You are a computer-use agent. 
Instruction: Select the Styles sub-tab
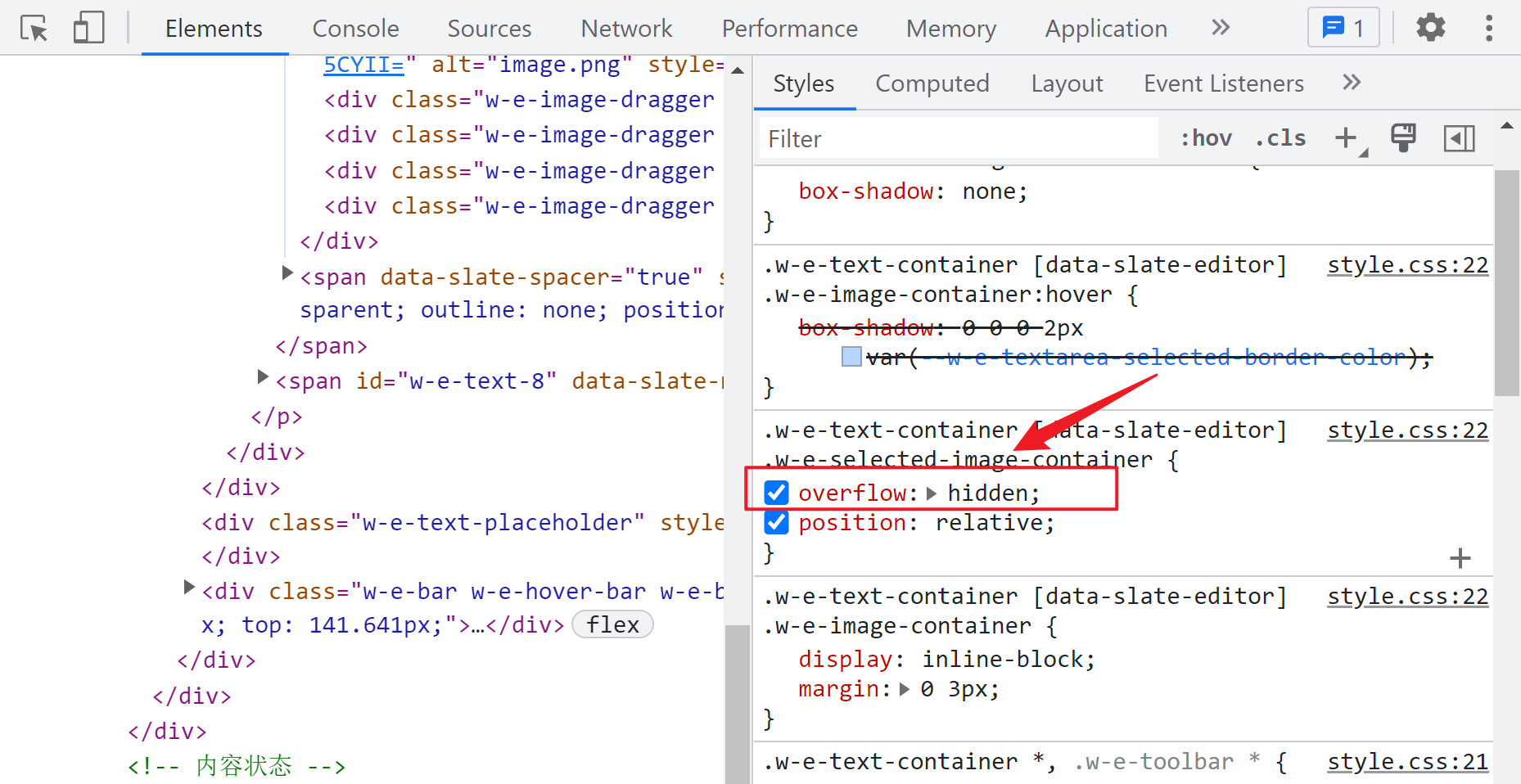(803, 83)
